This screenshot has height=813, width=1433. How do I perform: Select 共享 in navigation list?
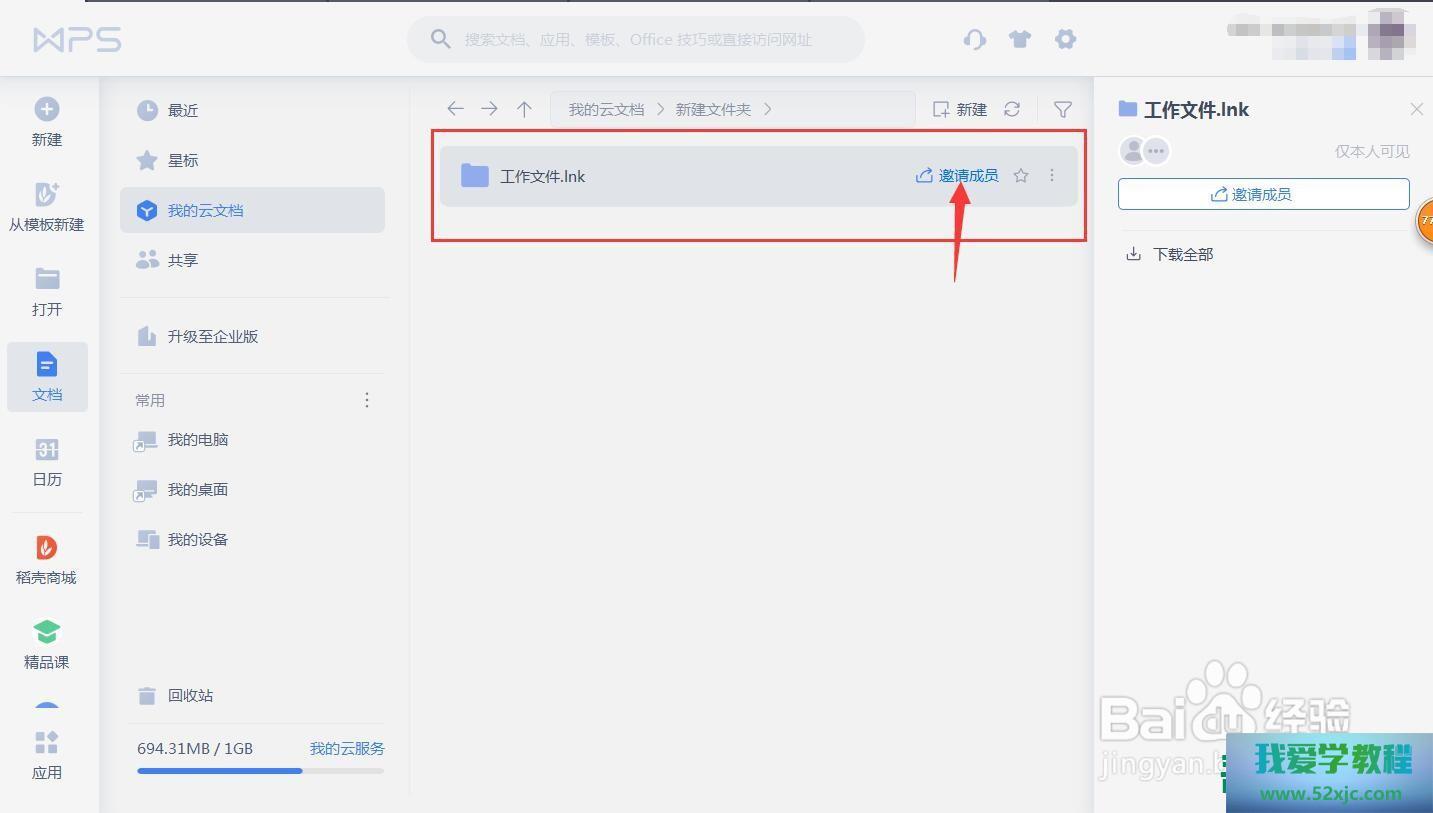click(x=182, y=260)
